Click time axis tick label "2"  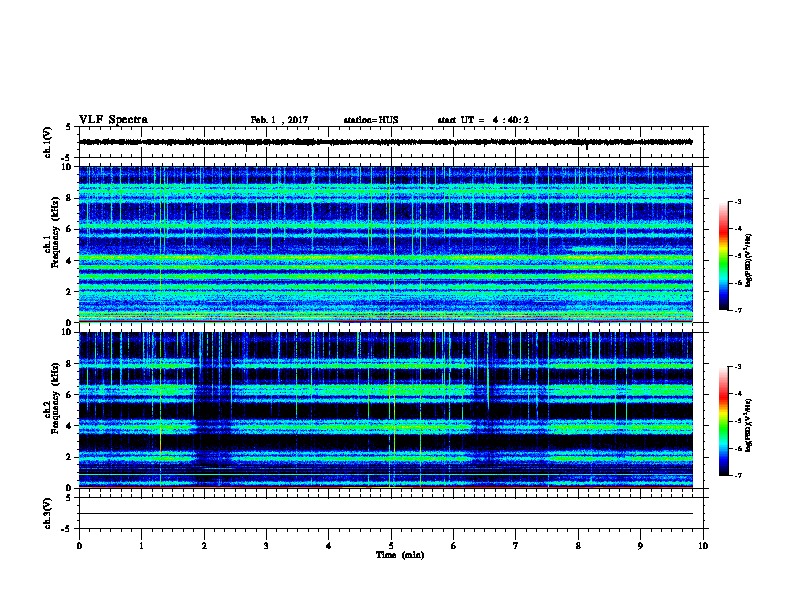[204, 546]
